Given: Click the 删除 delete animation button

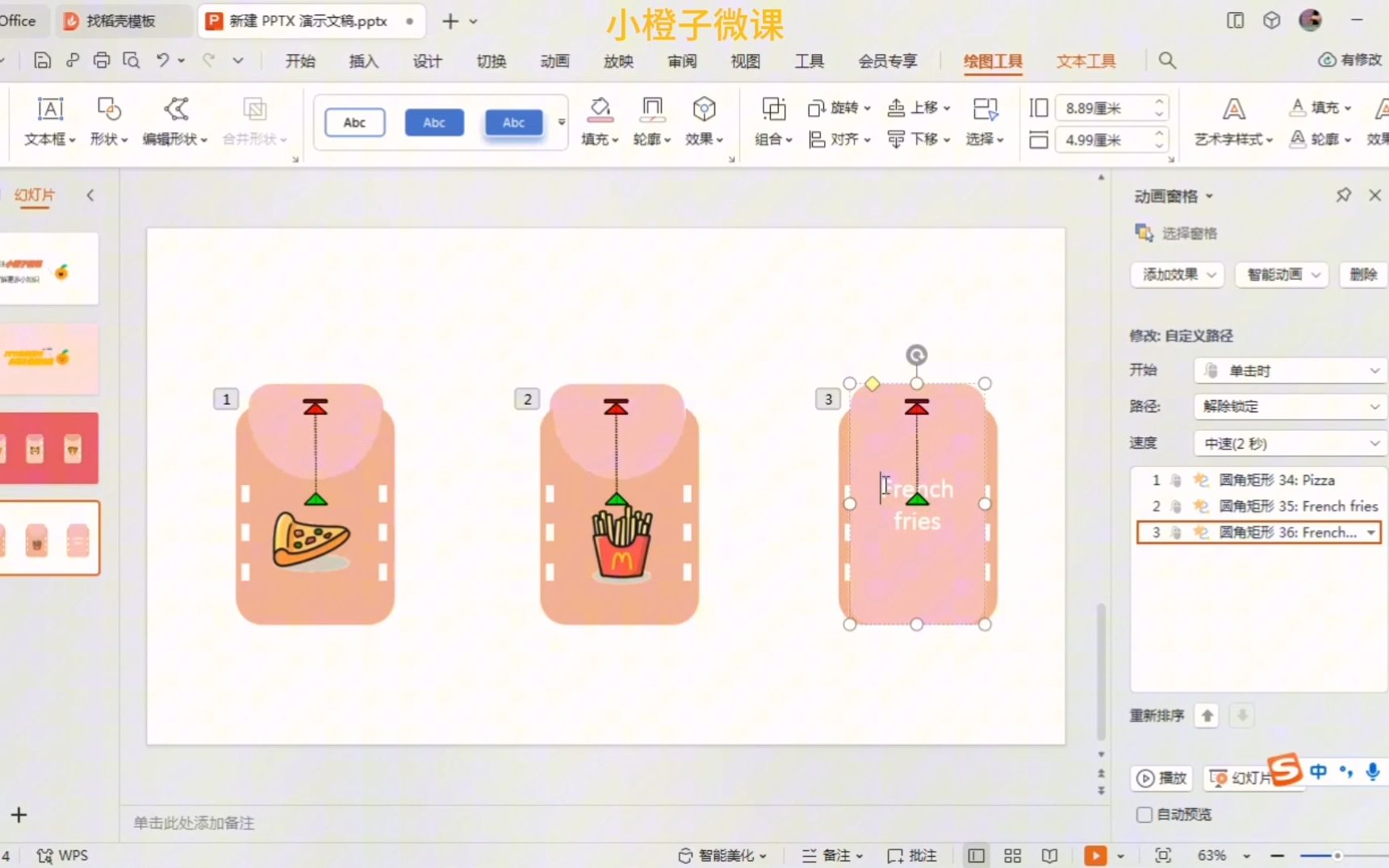Looking at the screenshot, I should pyautogui.click(x=1363, y=275).
